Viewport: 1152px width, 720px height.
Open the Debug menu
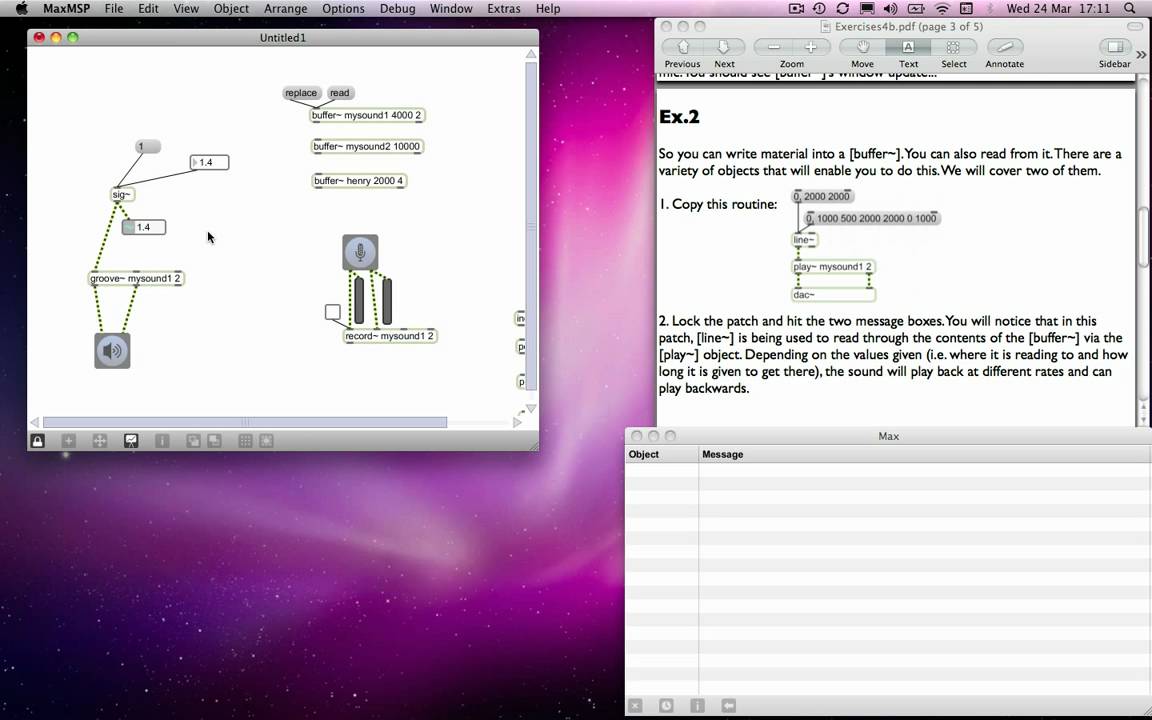pos(397,9)
